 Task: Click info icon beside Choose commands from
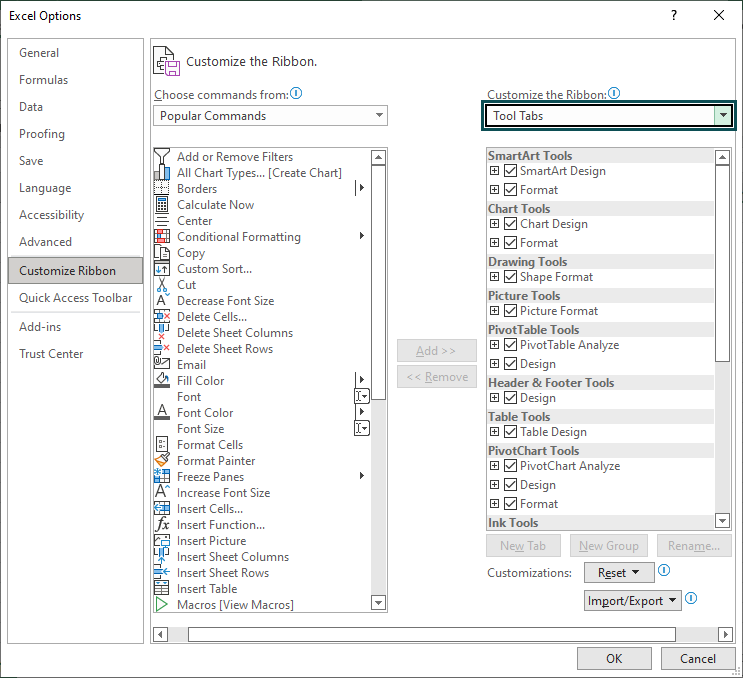(296, 93)
